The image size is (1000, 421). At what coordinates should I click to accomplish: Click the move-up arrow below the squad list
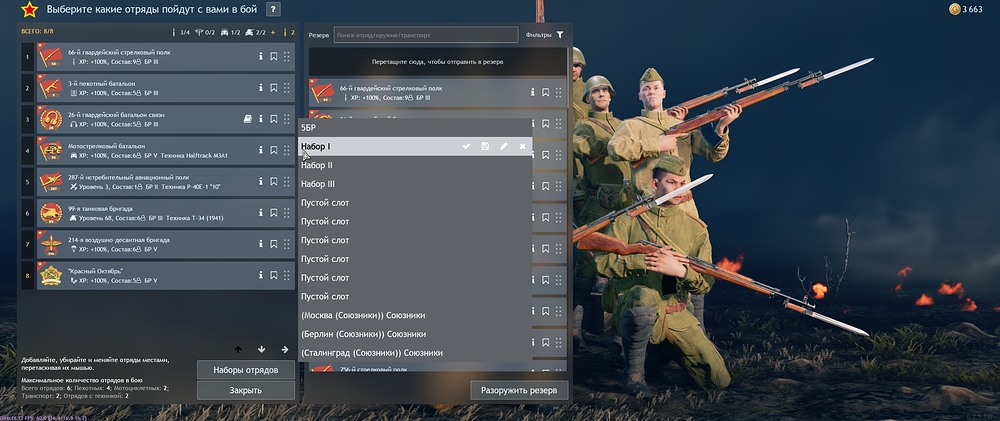tap(238, 350)
